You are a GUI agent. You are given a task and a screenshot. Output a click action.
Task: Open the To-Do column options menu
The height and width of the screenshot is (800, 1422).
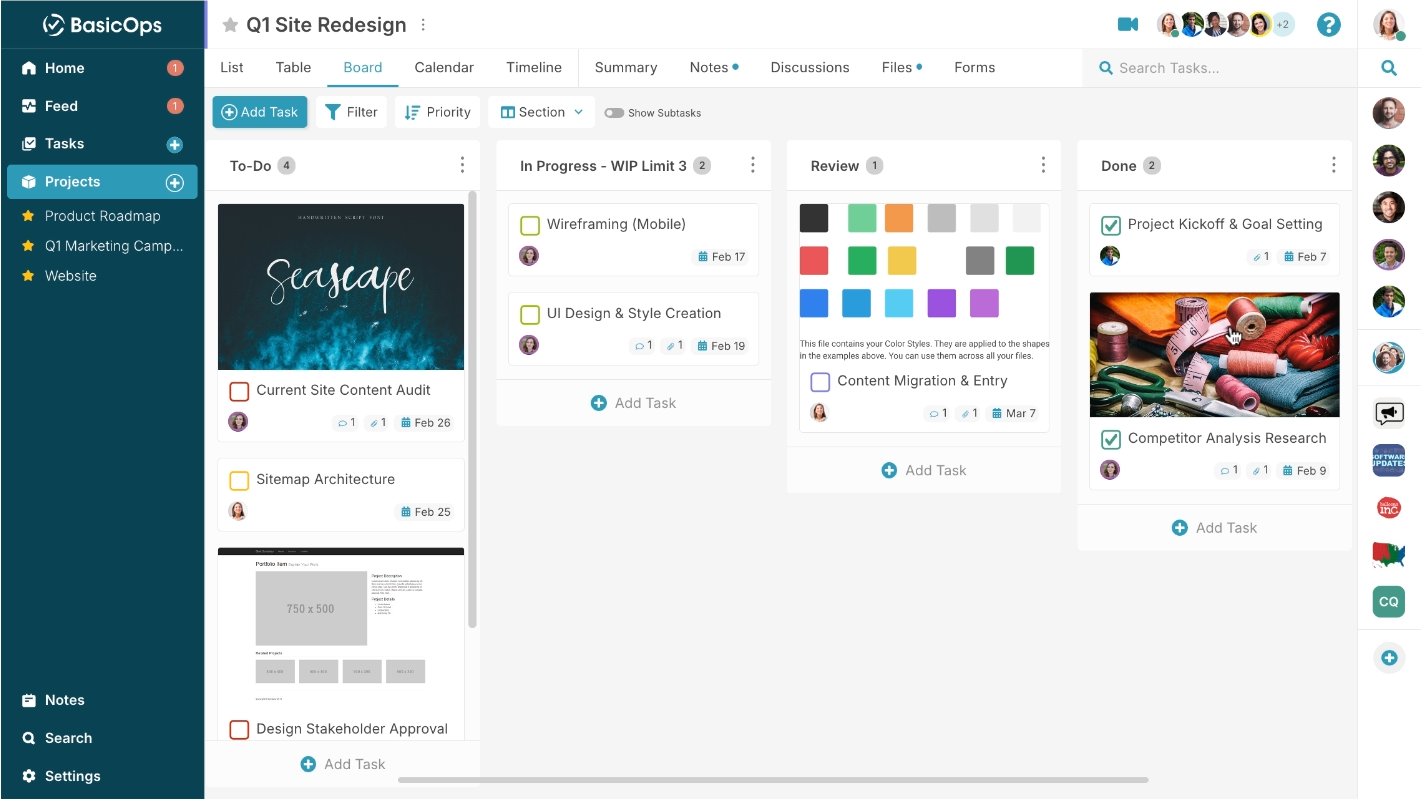point(462,165)
